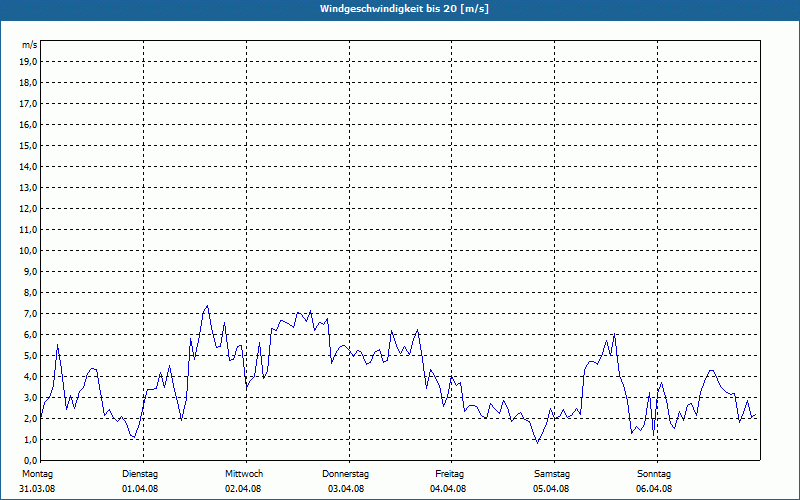Click the 17,0 axis label
The height and width of the screenshot is (500, 800).
coord(28,104)
